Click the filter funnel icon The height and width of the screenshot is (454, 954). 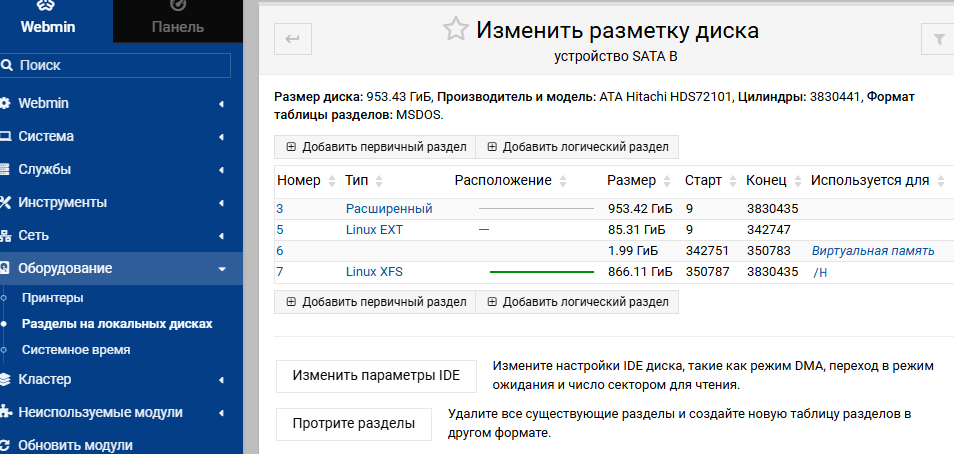[938, 39]
